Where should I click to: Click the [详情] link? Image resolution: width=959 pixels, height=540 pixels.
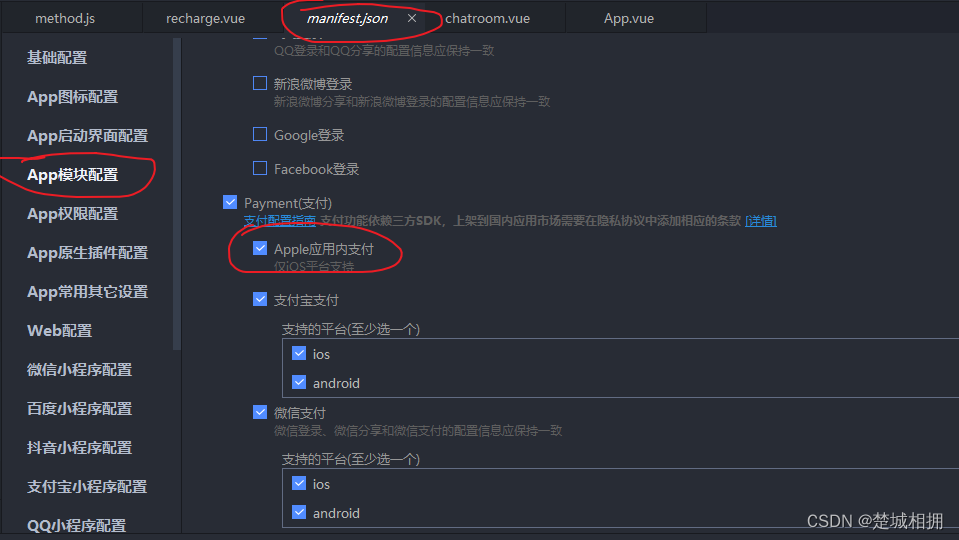point(761,221)
